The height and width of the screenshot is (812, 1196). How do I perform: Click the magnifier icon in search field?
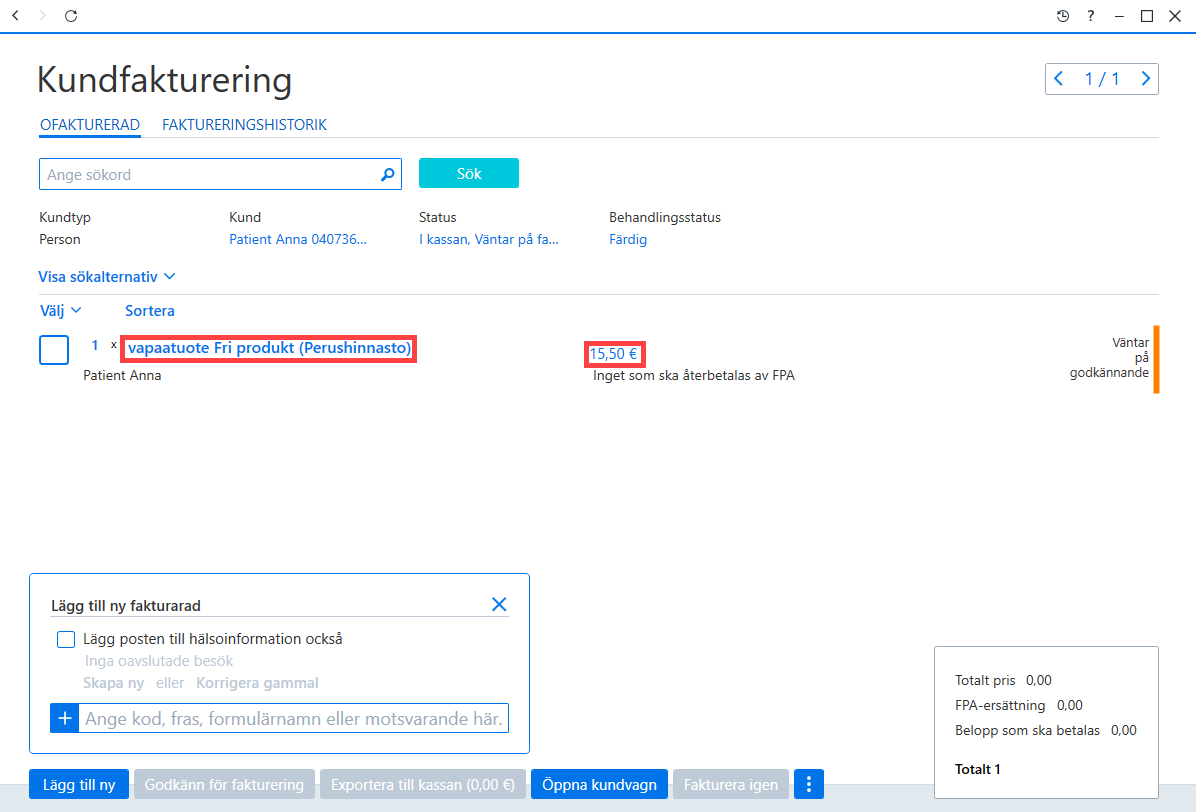coord(387,175)
